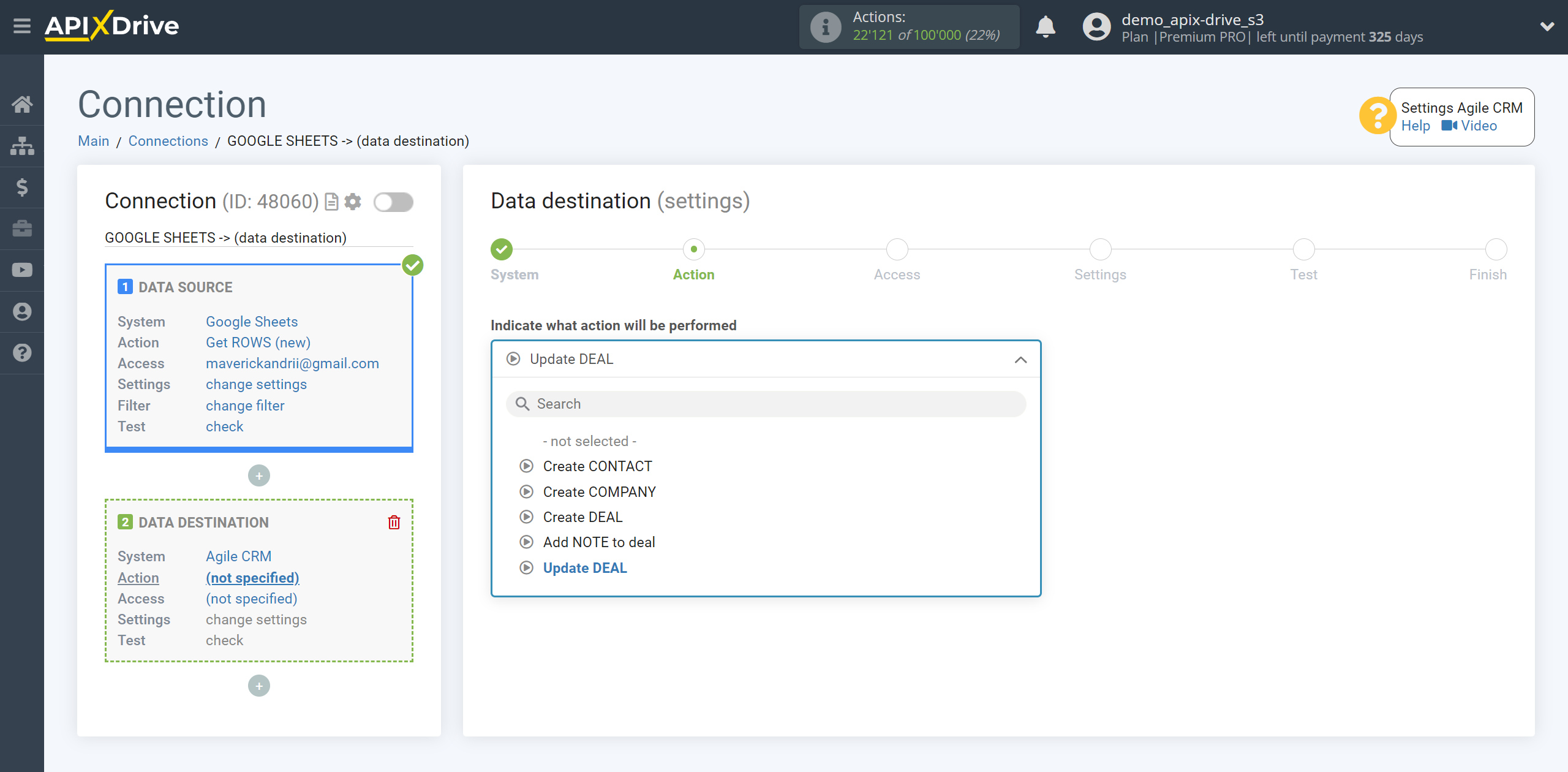Click the search input field in dropdown
Image resolution: width=1568 pixels, height=772 pixels.
tap(765, 403)
